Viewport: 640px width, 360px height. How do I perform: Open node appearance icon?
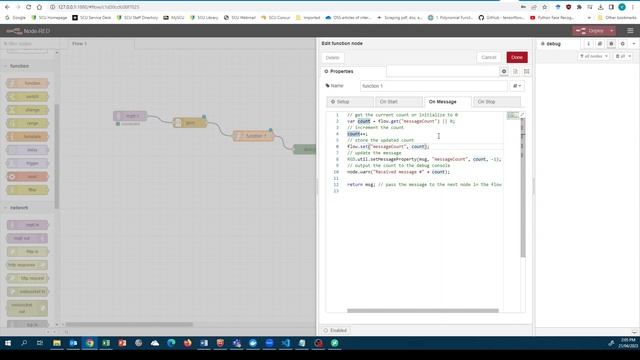(527, 71)
